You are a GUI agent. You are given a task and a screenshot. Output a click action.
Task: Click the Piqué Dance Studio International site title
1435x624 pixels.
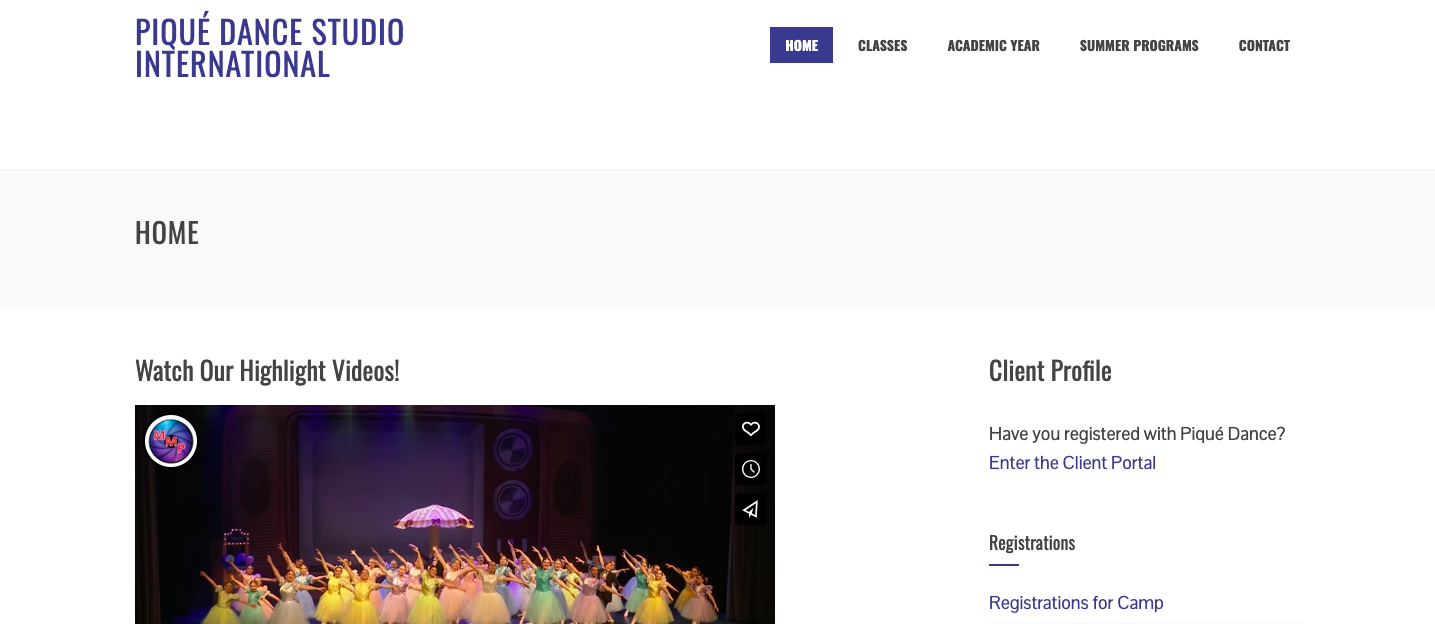[270, 48]
